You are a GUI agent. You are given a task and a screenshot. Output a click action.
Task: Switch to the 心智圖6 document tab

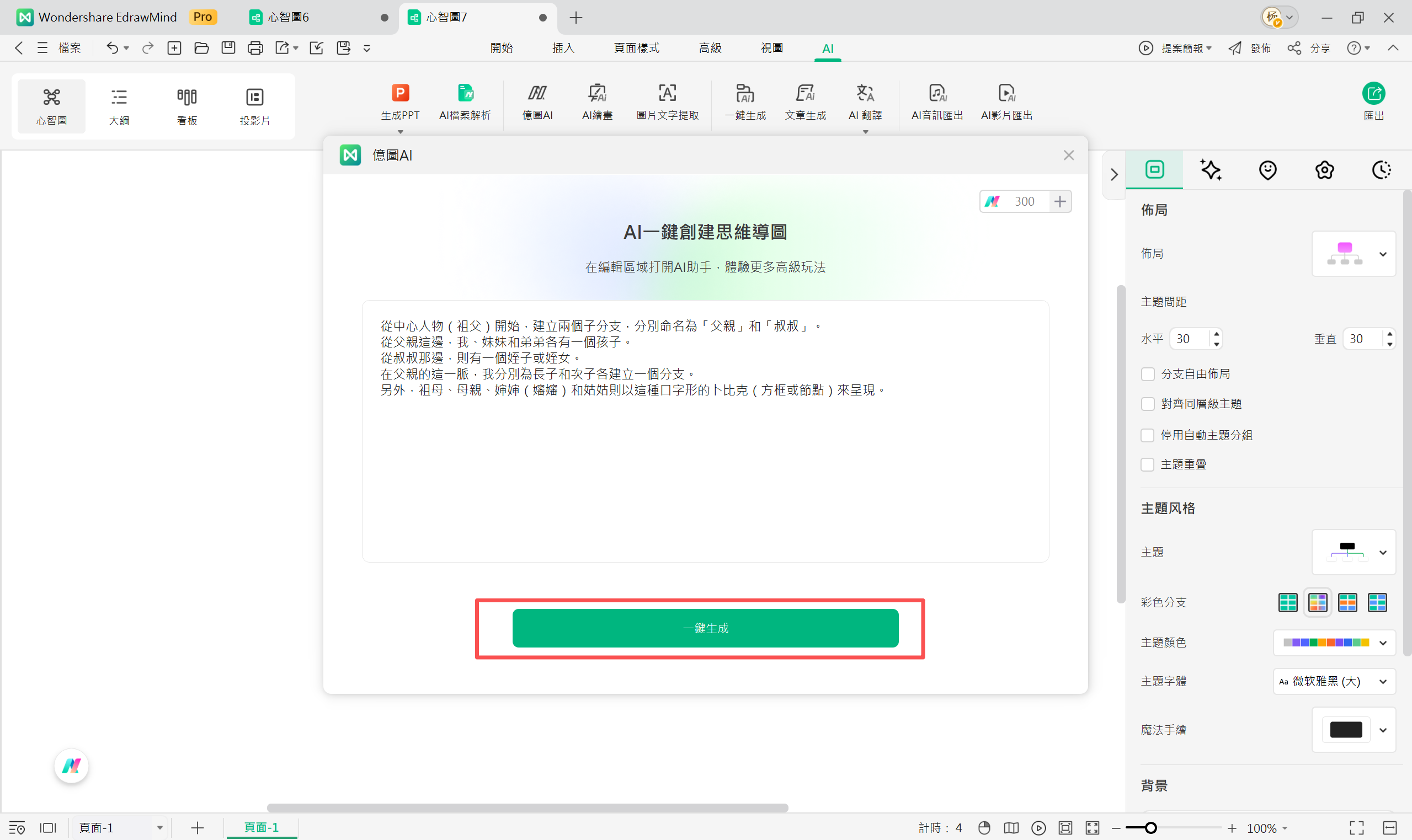point(287,18)
